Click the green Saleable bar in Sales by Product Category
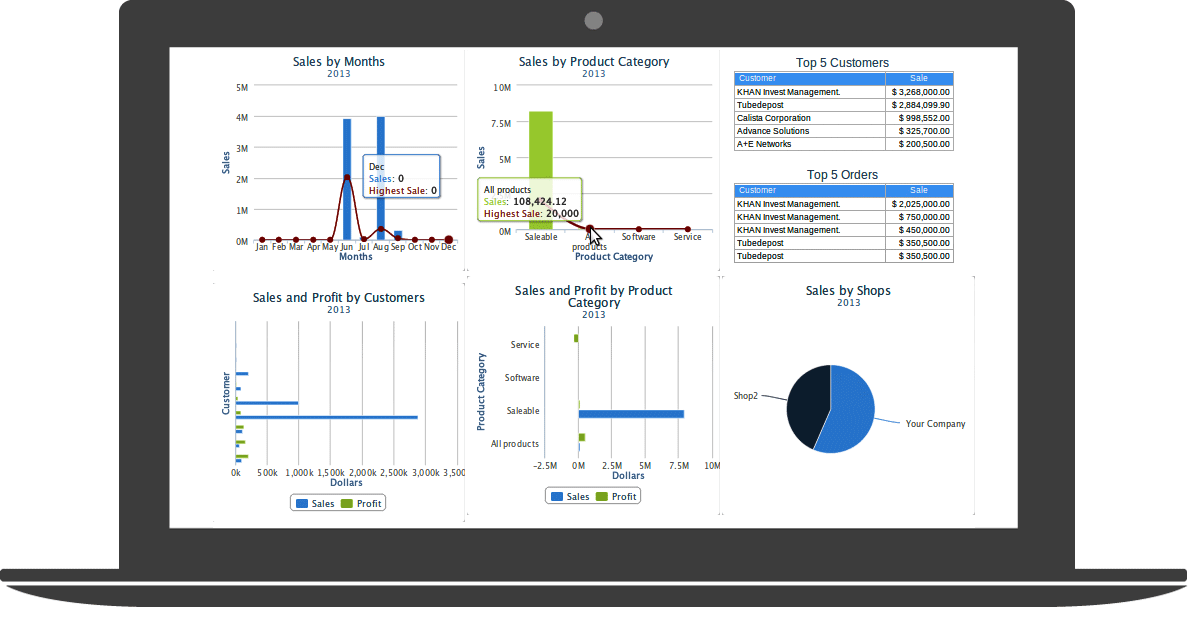The width and height of the screenshot is (1188, 620). coord(541,171)
